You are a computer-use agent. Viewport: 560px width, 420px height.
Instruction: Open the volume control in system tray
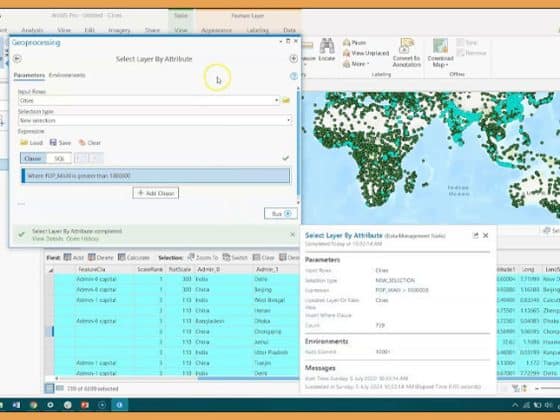(x=548, y=405)
